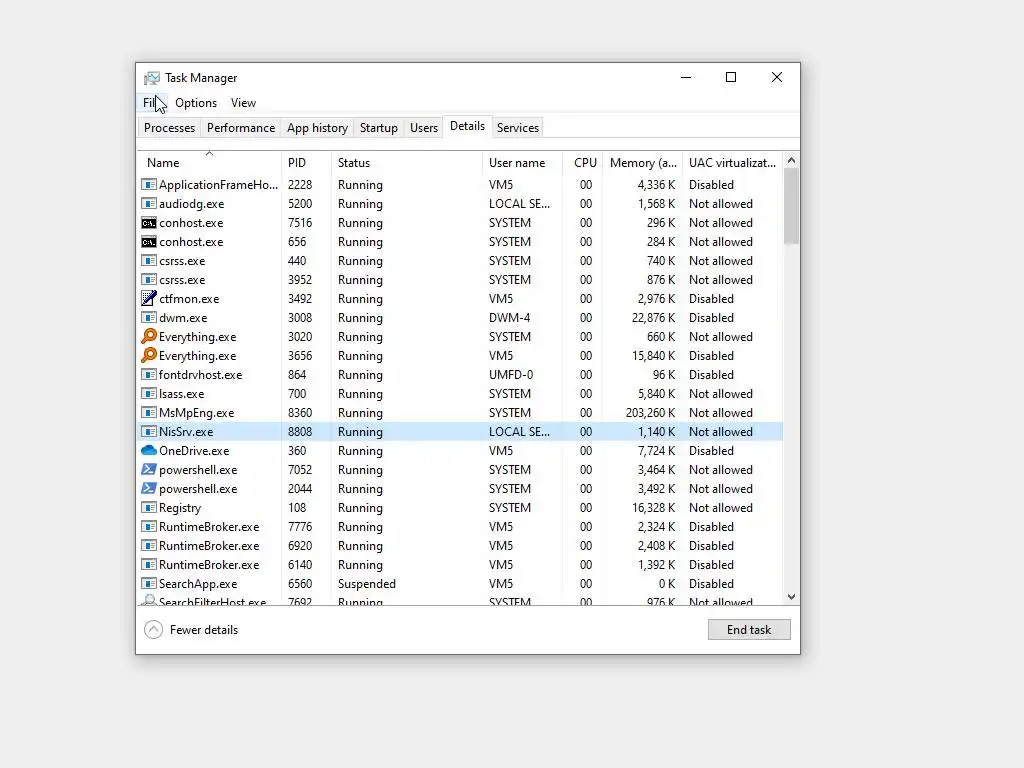Select the UMFD-0 user name cell

(511, 375)
